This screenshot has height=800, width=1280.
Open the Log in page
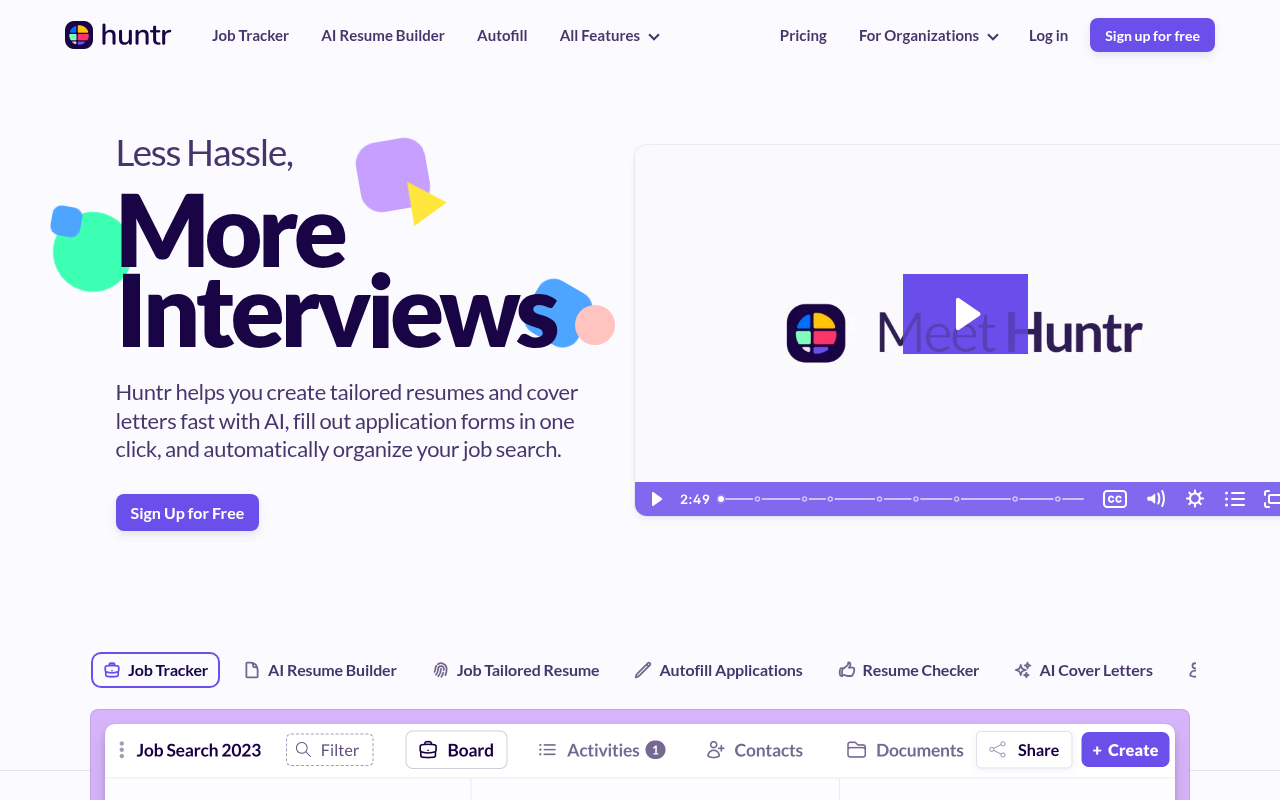(1048, 35)
